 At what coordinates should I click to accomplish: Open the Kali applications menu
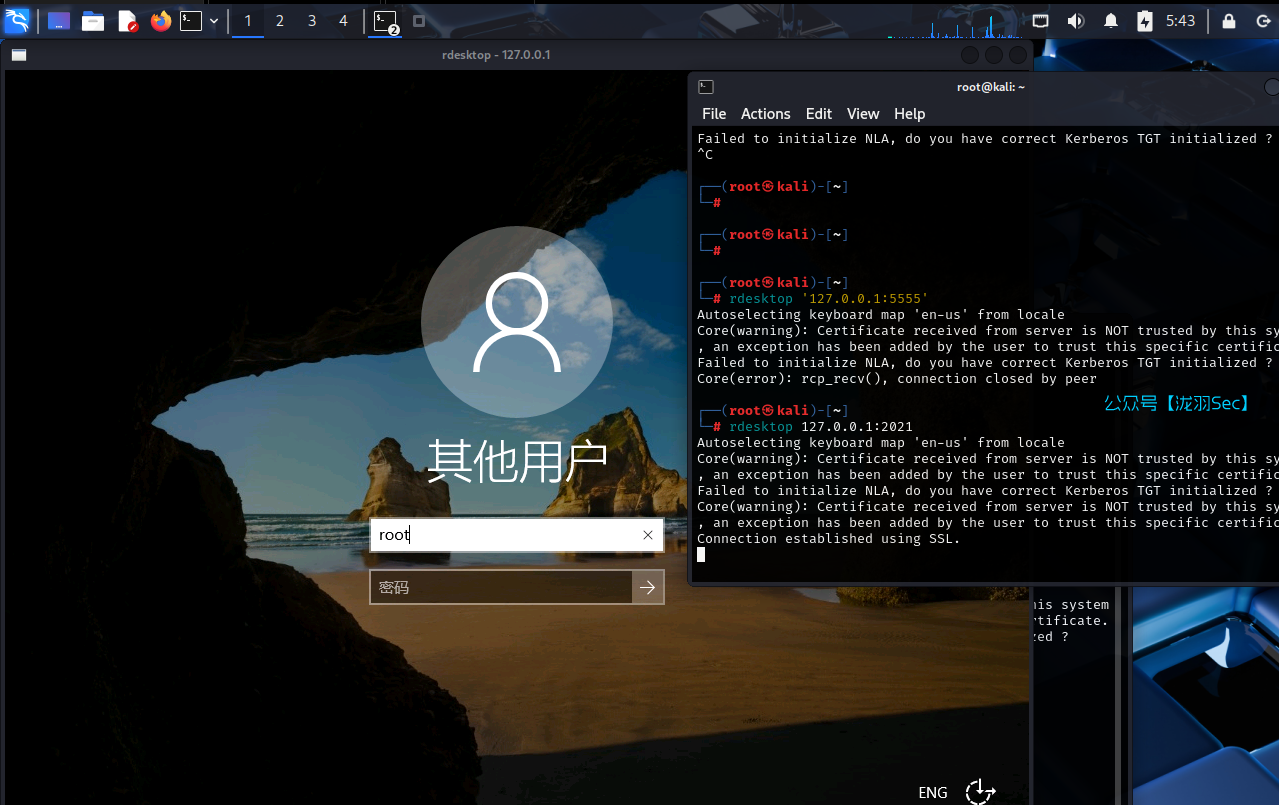[17, 20]
